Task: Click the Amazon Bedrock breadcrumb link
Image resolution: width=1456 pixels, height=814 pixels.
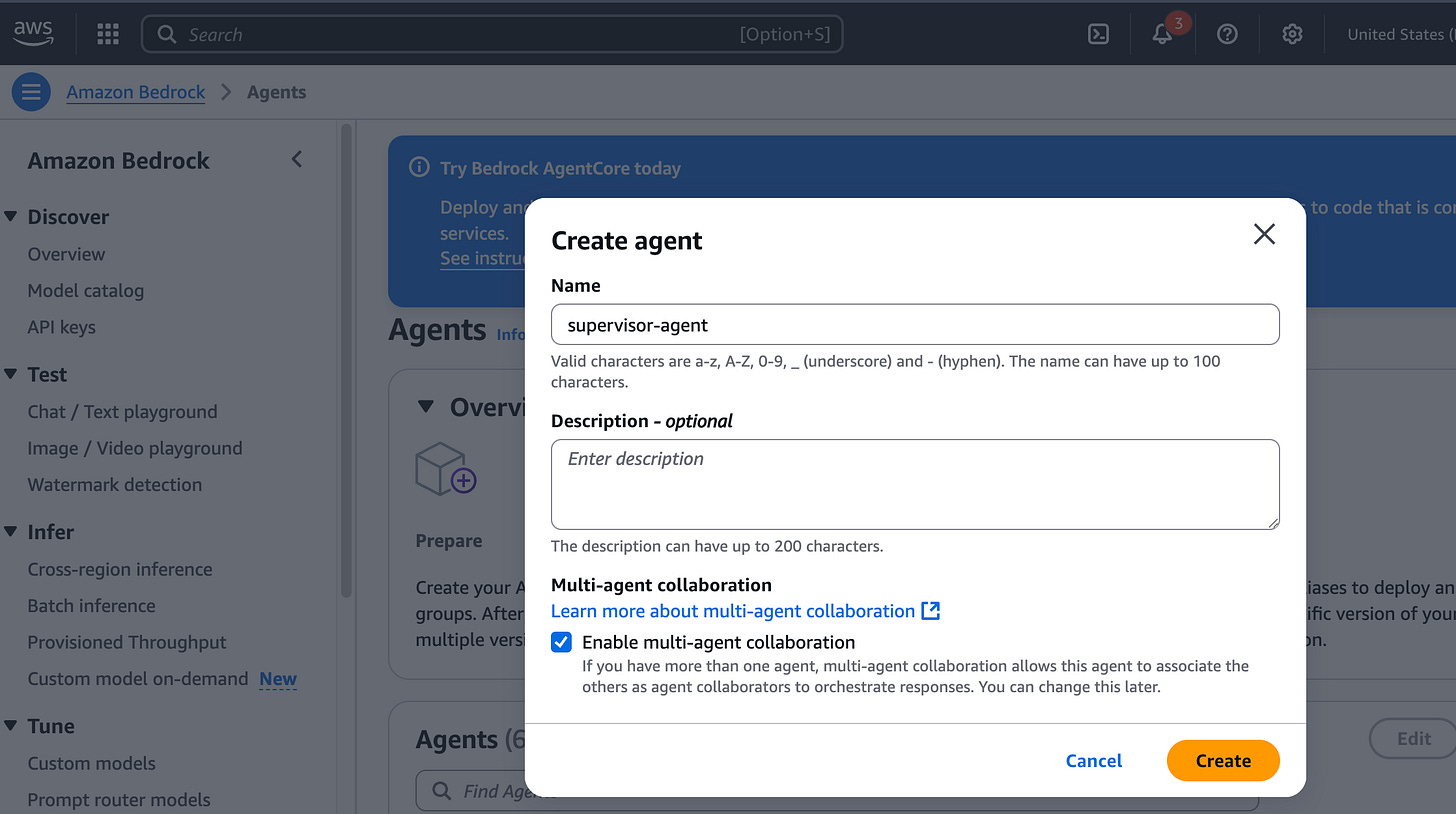Action: pyautogui.click(x=136, y=92)
